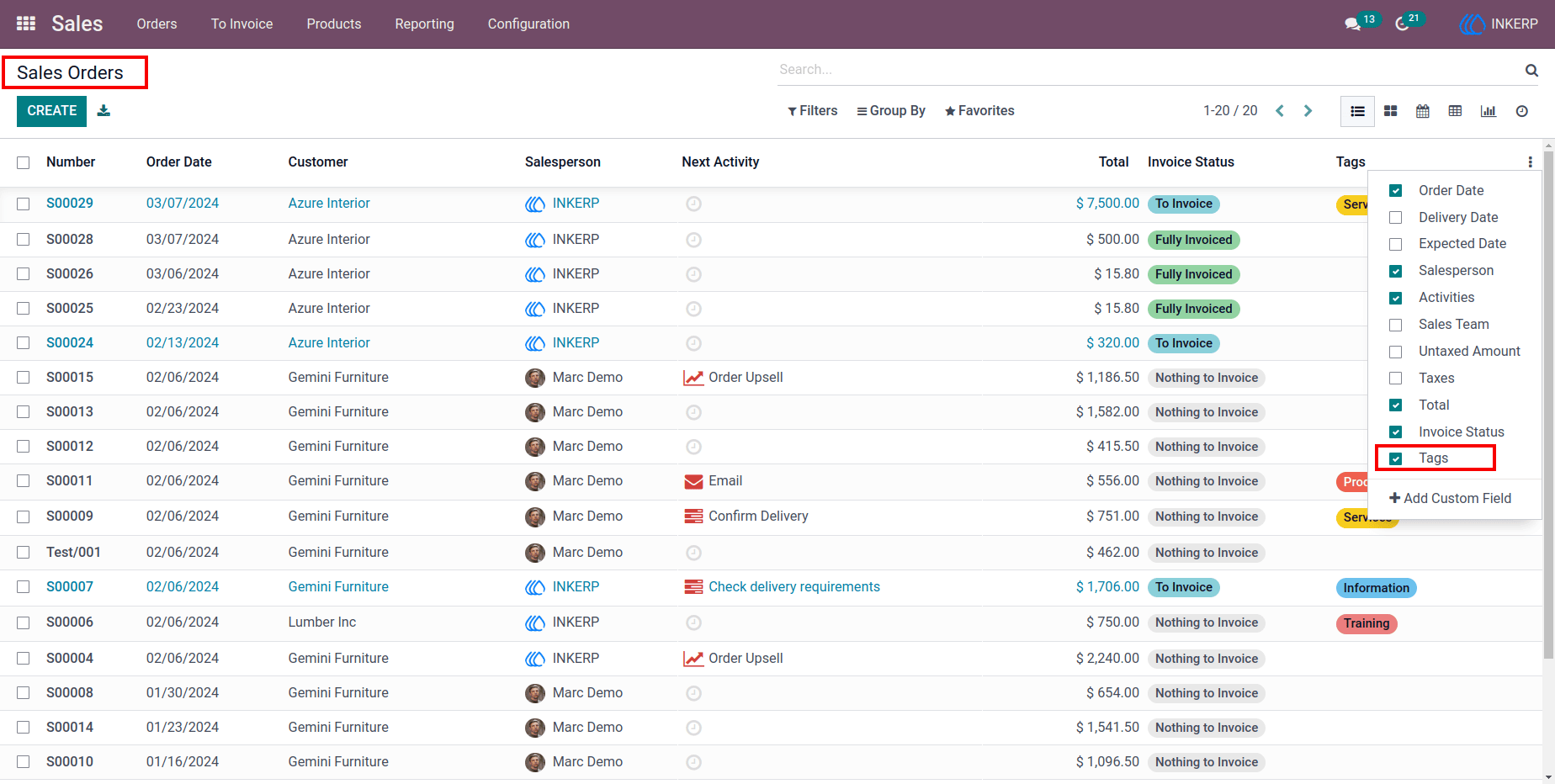Enable the Expected Date column option
This screenshot has width=1555, height=784.
[x=1395, y=244]
